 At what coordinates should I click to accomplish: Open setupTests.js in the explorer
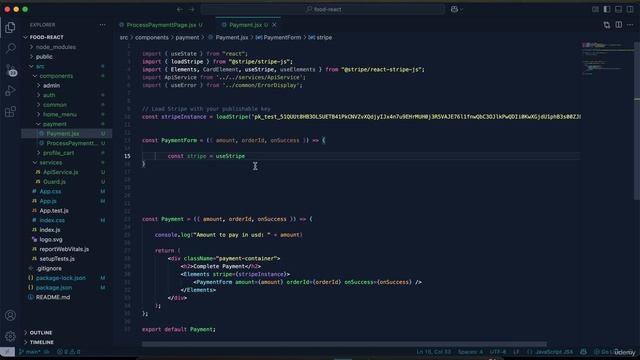tap(57, 259)
